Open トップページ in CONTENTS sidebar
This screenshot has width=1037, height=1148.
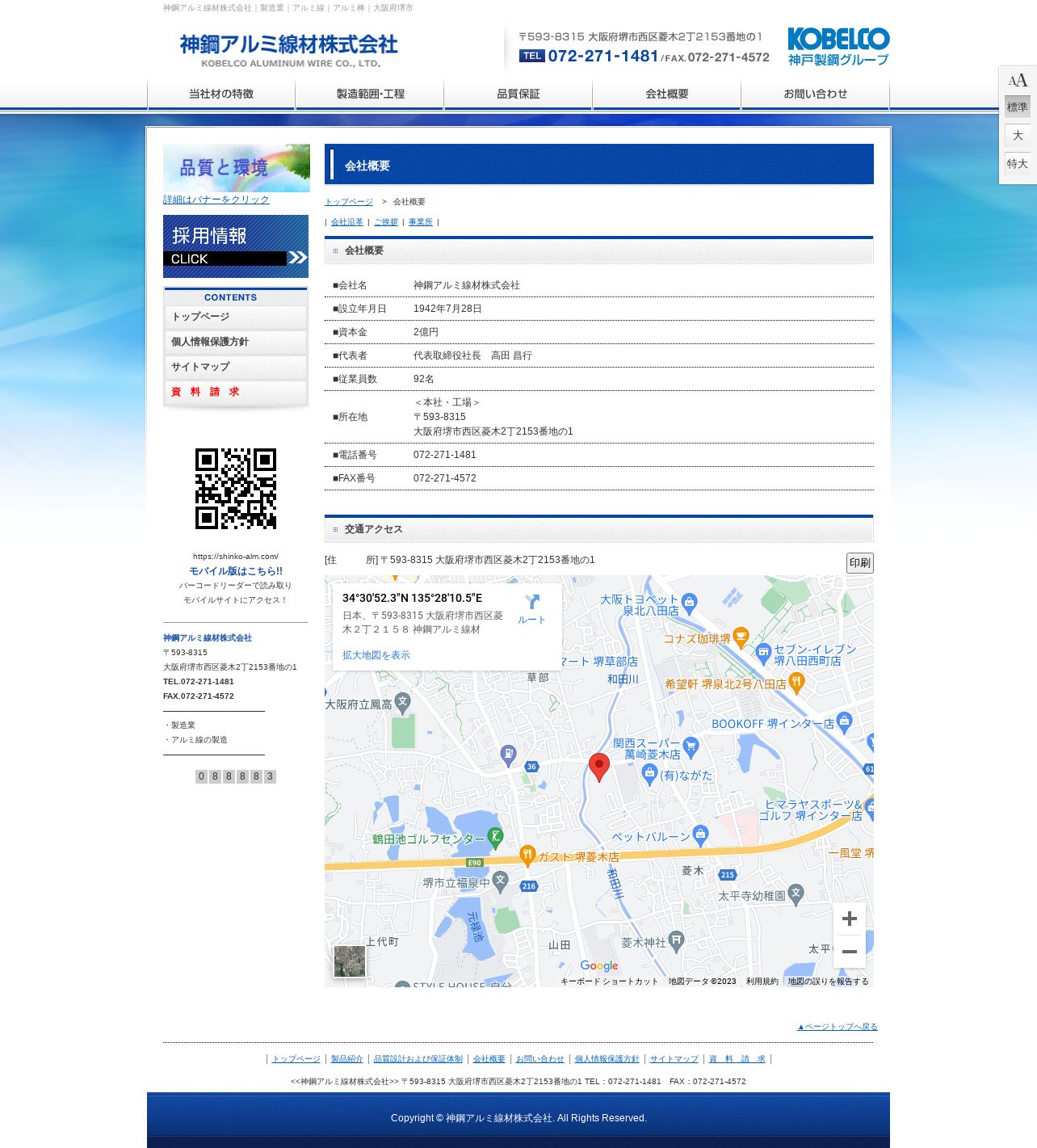(x=236, y=317)
